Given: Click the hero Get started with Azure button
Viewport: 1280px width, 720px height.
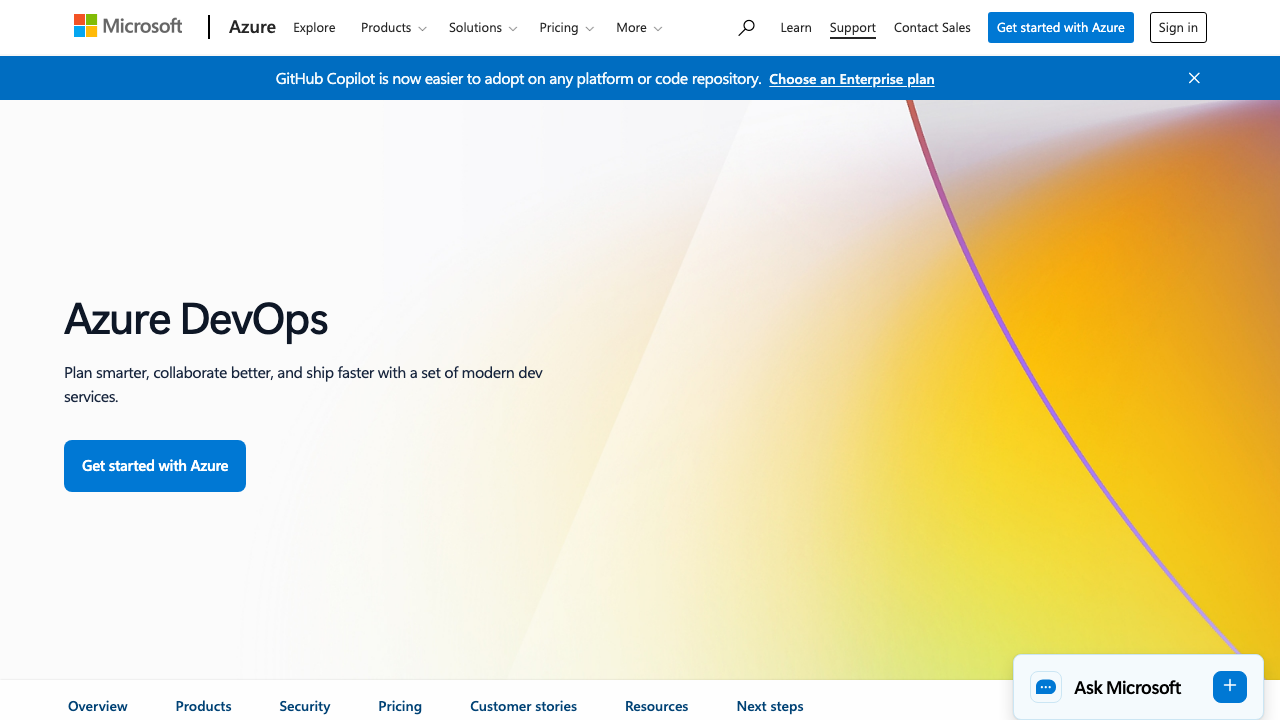Looking at the screenshot, I should coord(155,466).
